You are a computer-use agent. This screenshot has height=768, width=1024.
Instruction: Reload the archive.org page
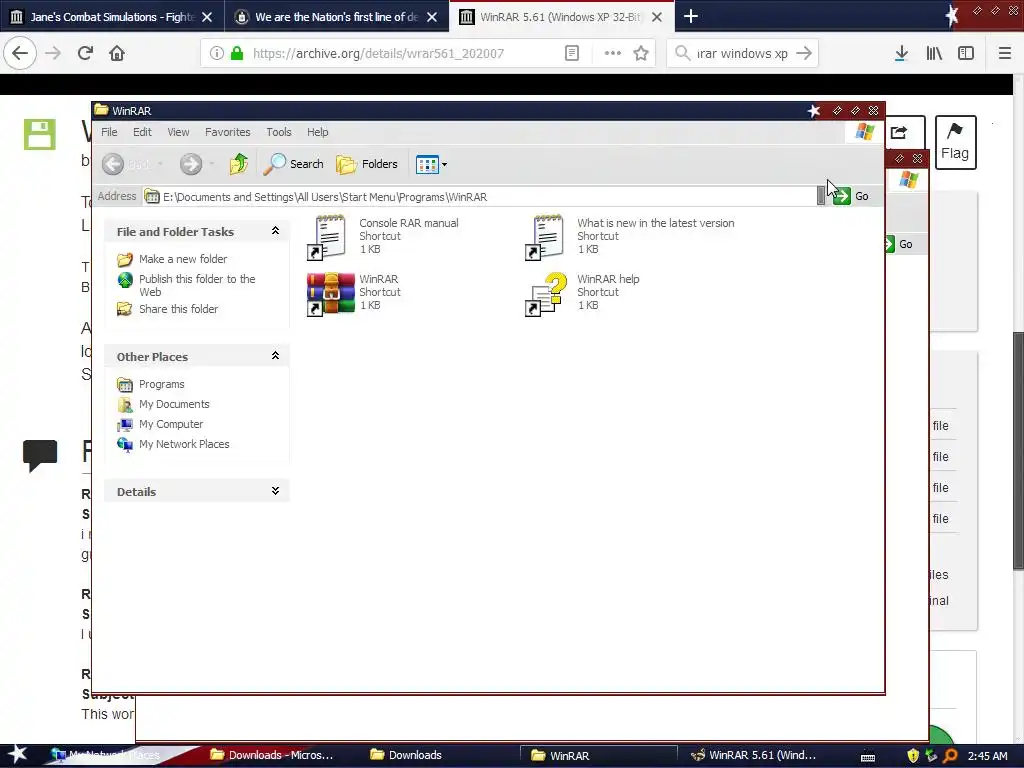pyautogui.click(x=85, y=54)
